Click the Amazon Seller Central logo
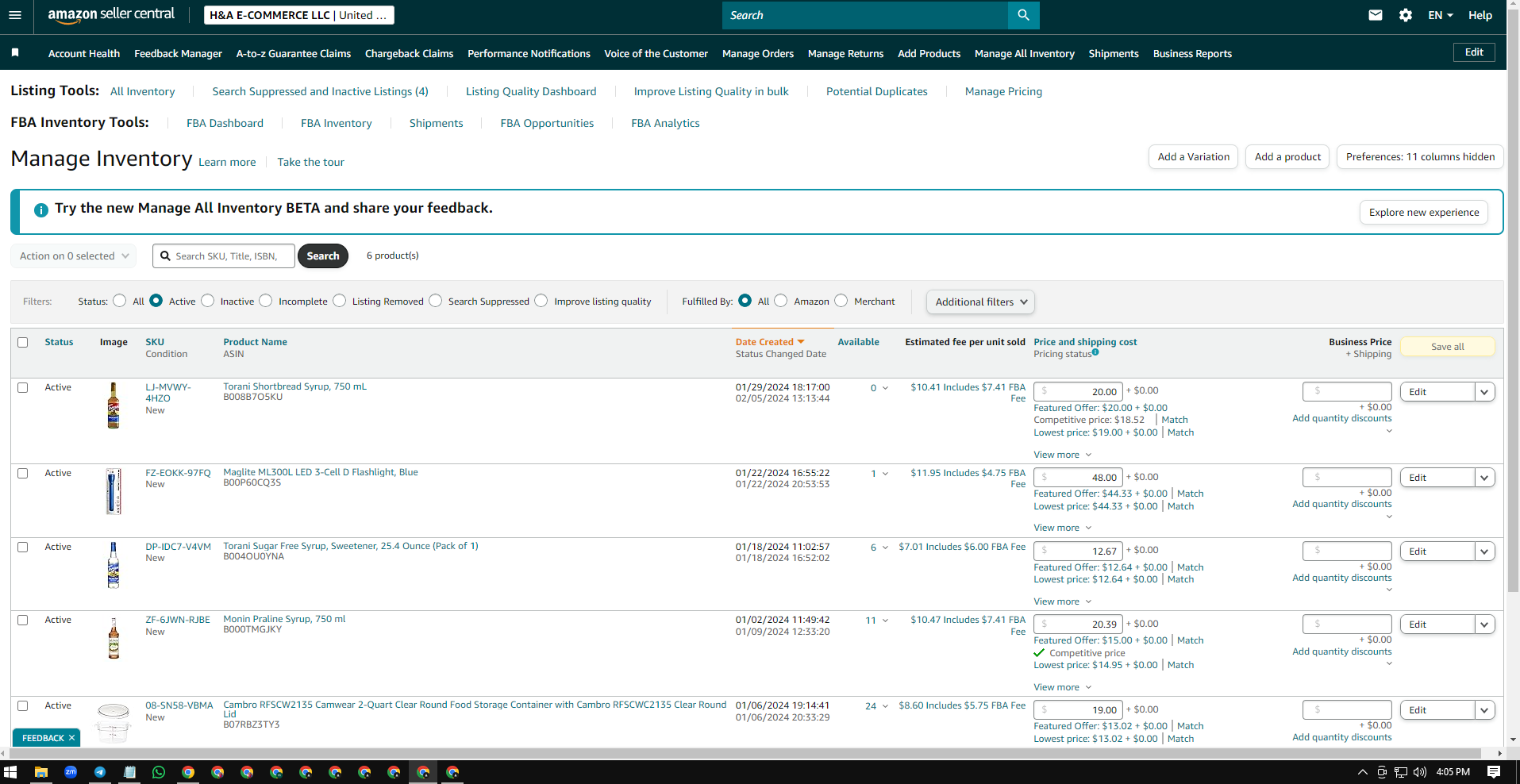Image resolution: width=1520 pixels, height=784 pixels. pos(111,15)
